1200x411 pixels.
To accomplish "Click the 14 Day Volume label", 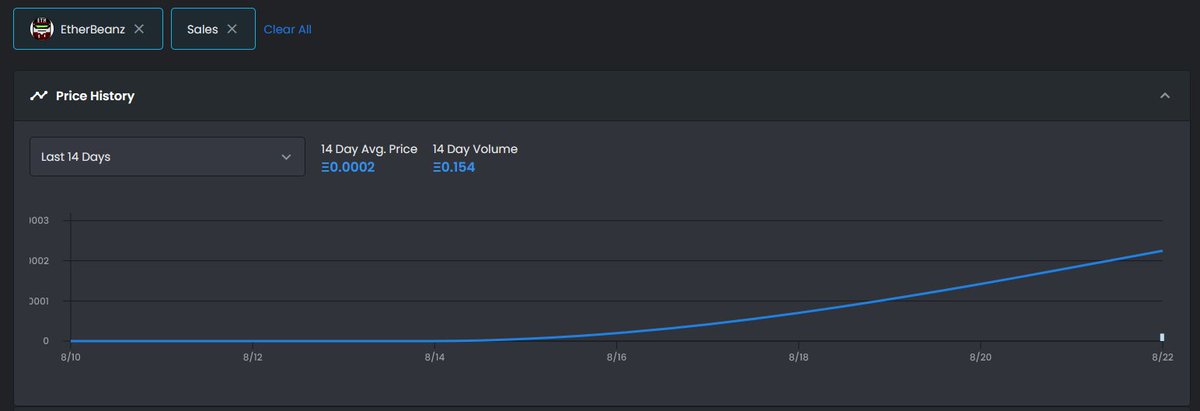I will coord(475,149).
